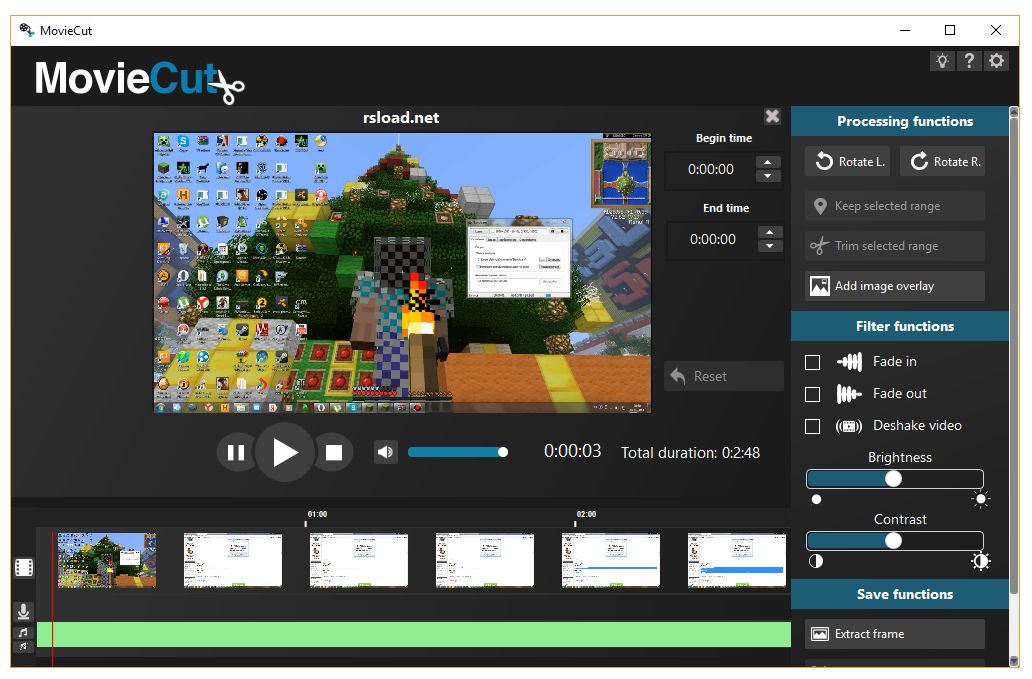Click the high brightness sun icon

point(981,499)
